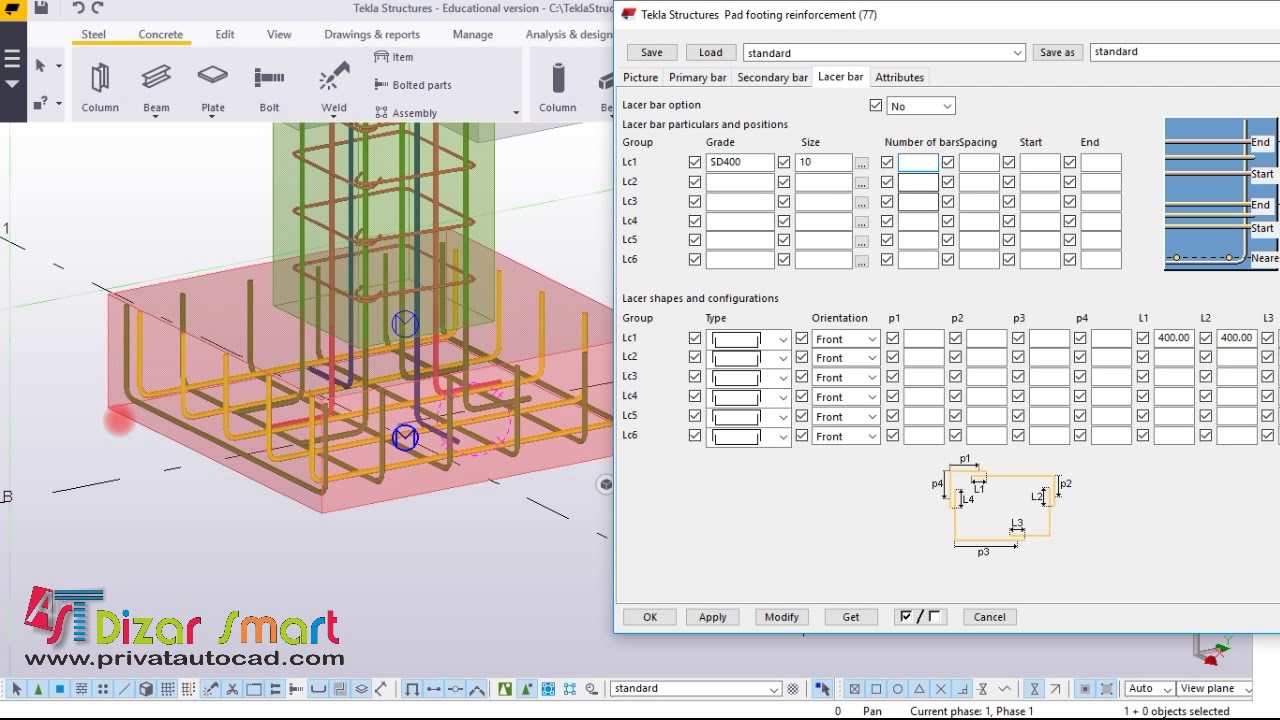Select the Bolt tool

coord(269,88)
